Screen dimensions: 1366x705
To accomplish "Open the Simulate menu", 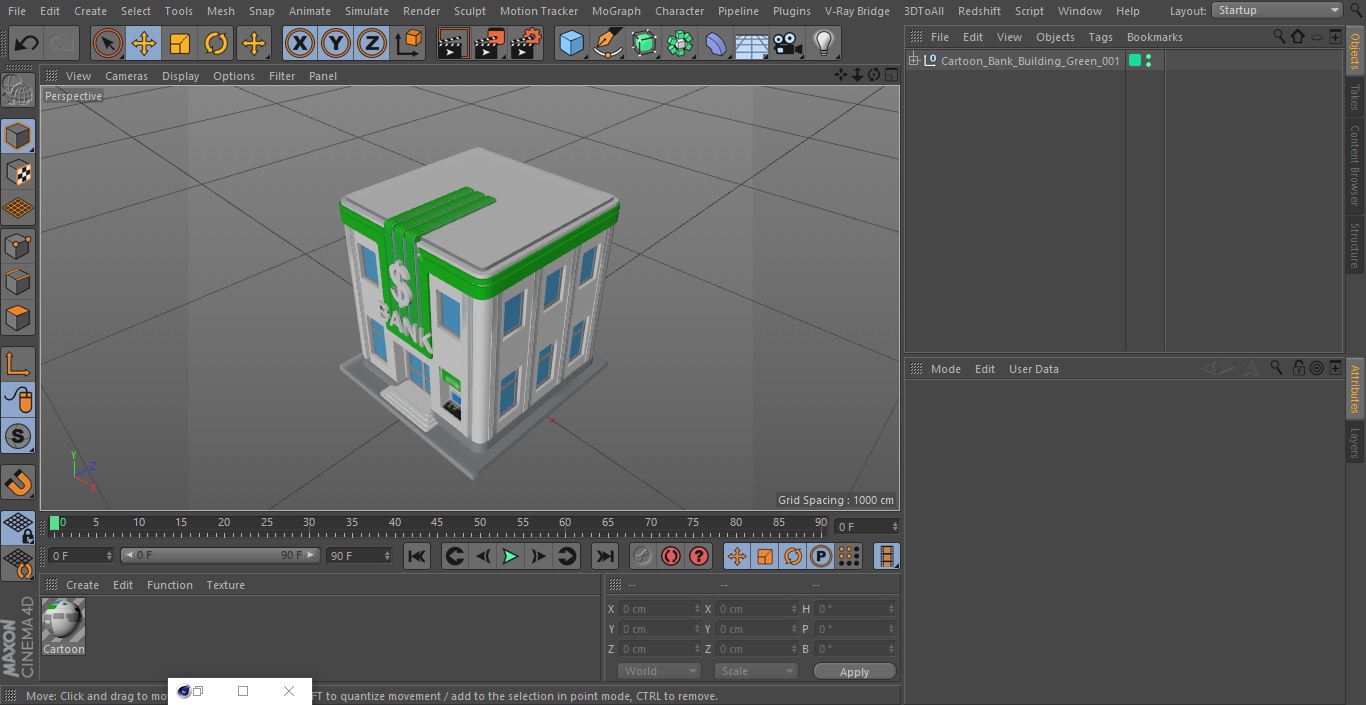I will coord(366,11).
